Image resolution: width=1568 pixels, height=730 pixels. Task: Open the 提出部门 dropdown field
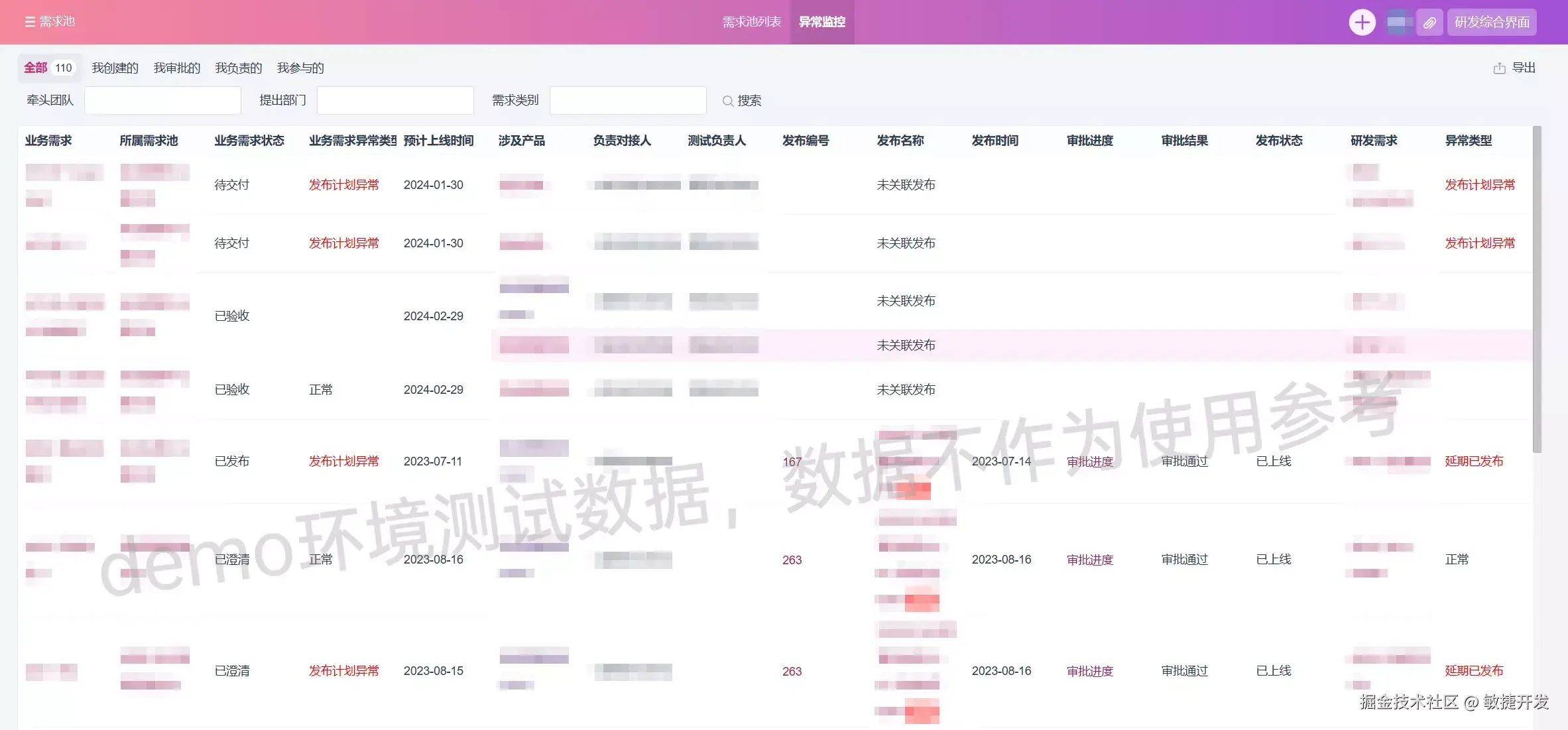pos(395,100)
